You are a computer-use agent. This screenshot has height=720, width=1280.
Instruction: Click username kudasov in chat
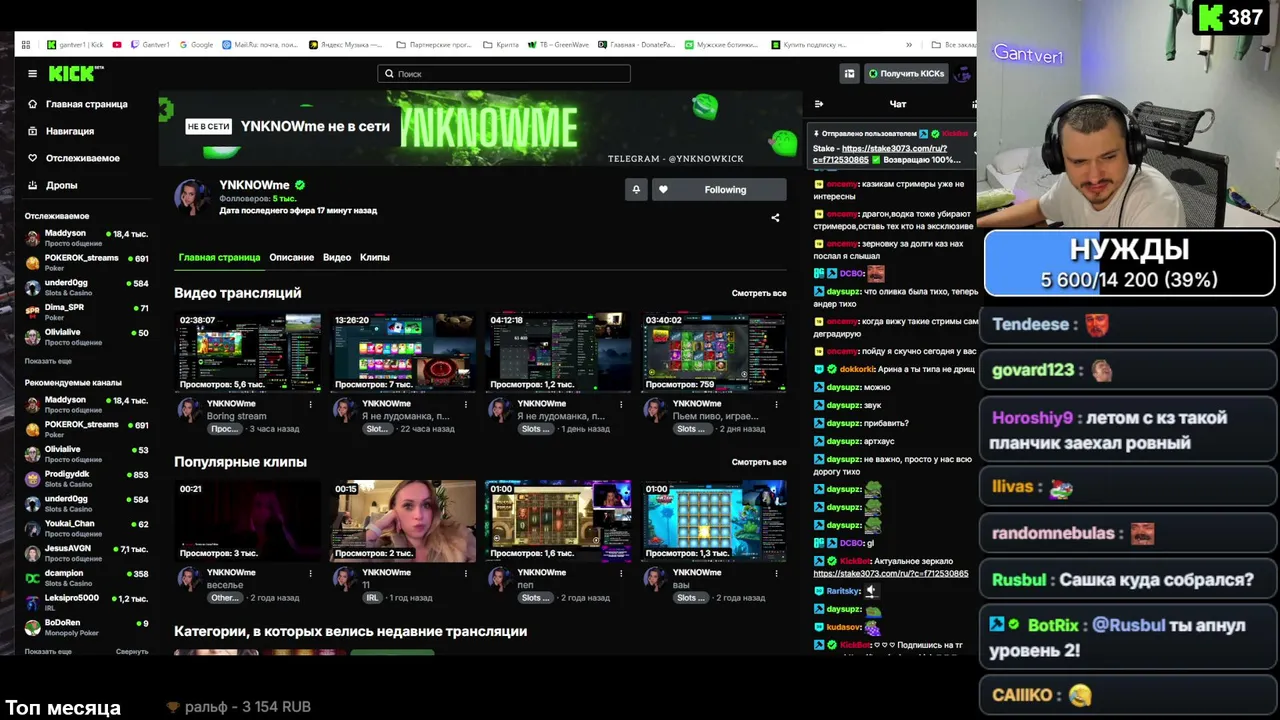coord(844,627)
